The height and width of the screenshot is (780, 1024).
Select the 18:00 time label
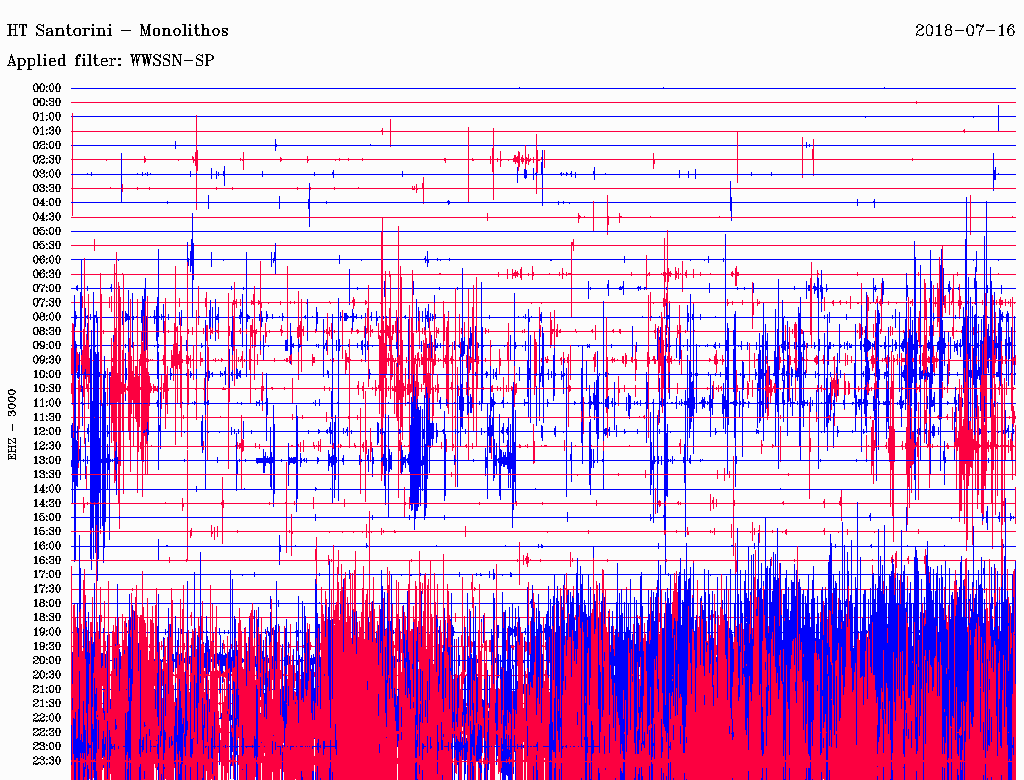[x=46, y=604]
